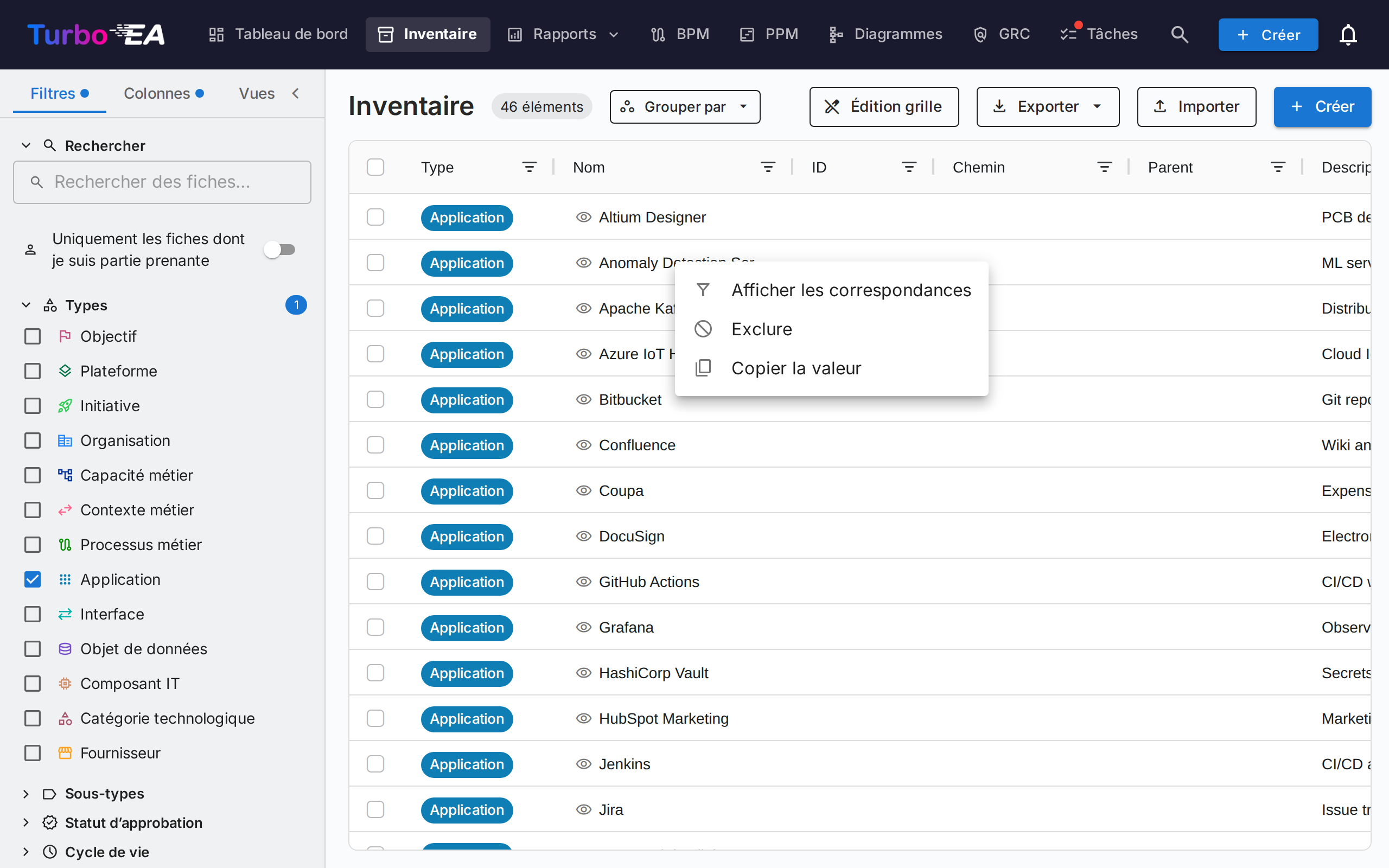Switch to the Vues tab

pos(257,93)
